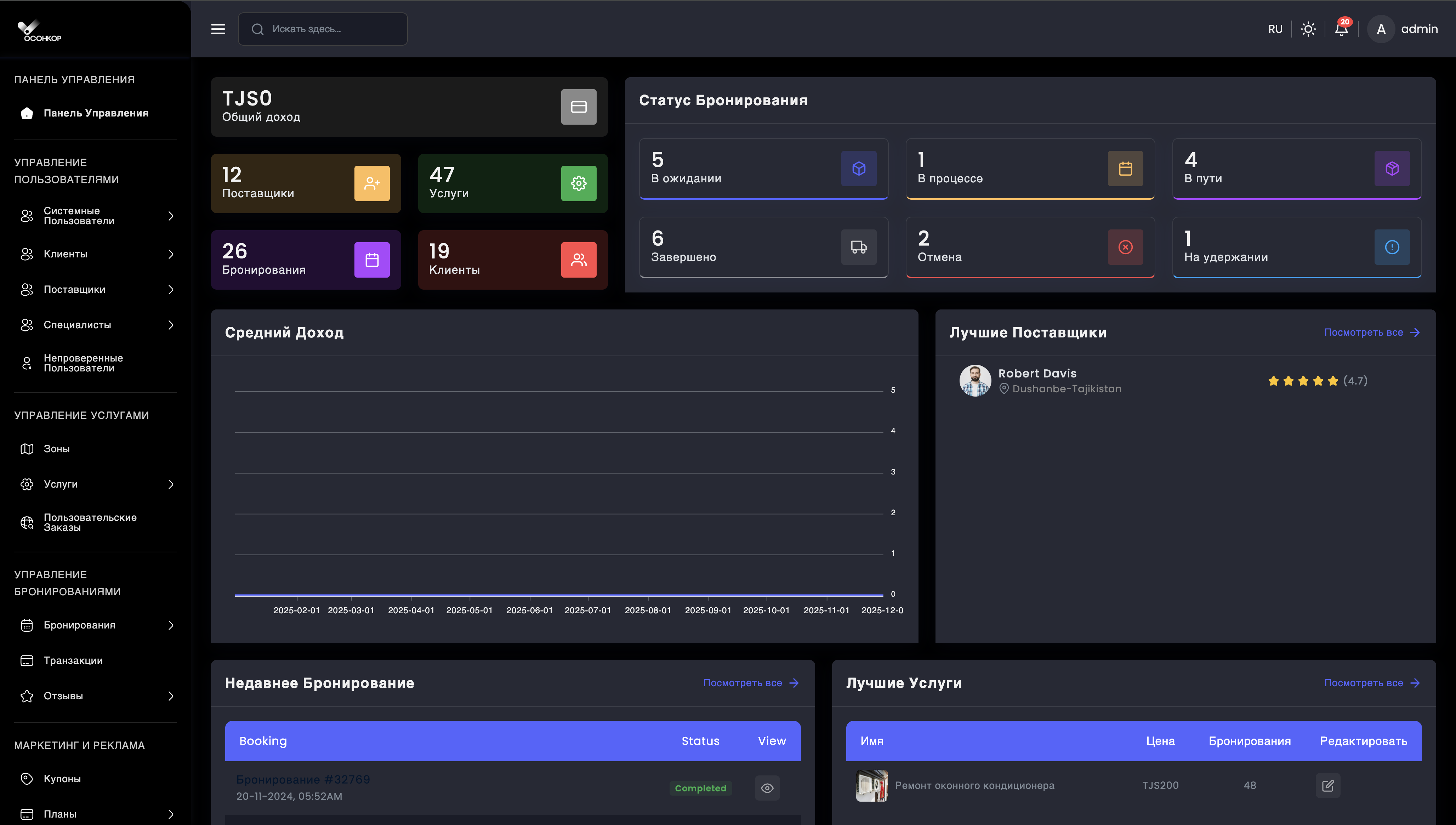The image size is (1456, 825).
Task: Click the hamburger menu icon
Action: [x=218, y=29]
